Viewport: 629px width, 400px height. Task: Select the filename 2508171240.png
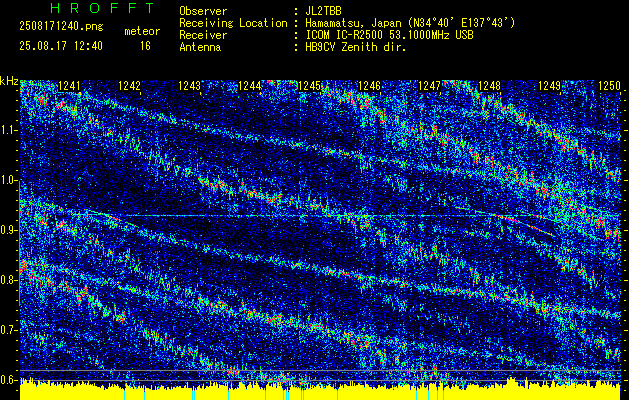61,26
